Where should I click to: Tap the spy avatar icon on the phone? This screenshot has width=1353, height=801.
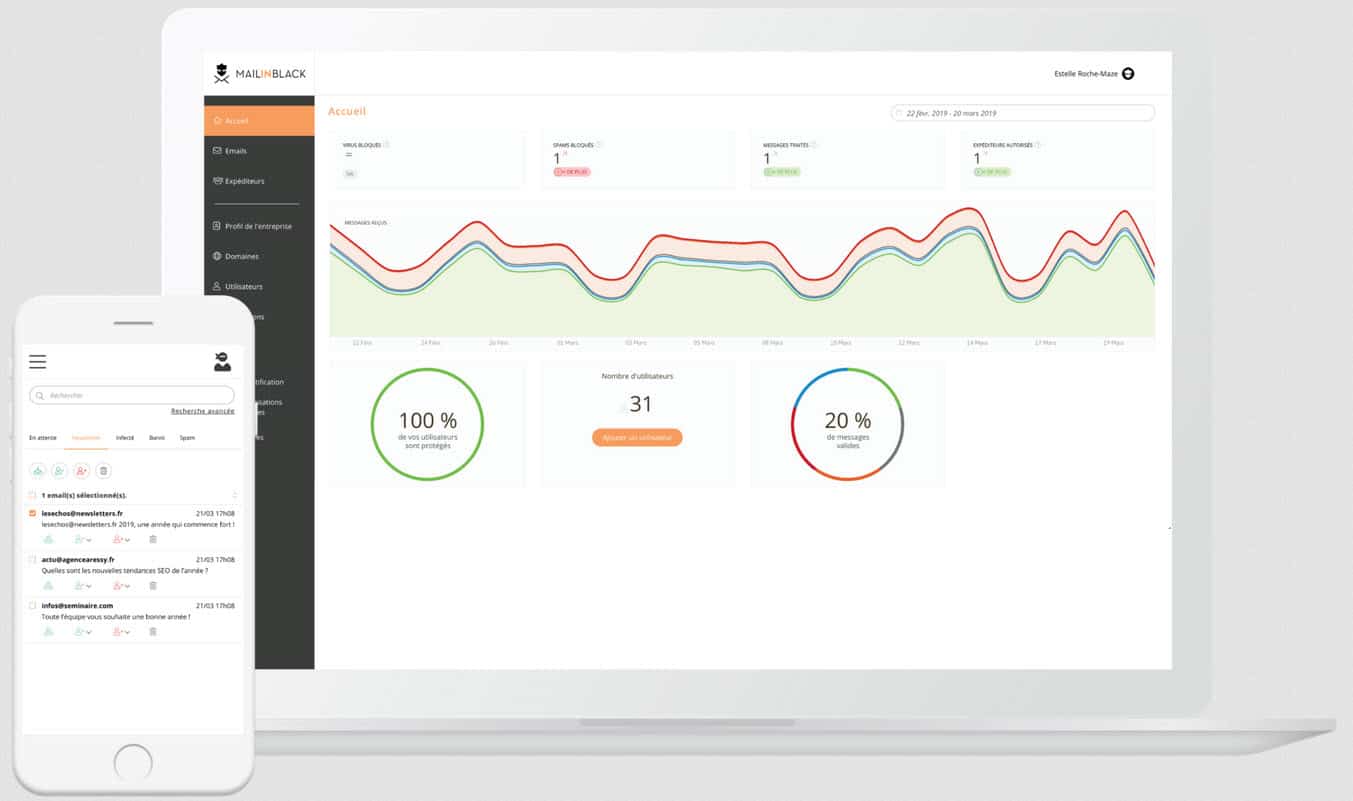click(x=222, y=362)
